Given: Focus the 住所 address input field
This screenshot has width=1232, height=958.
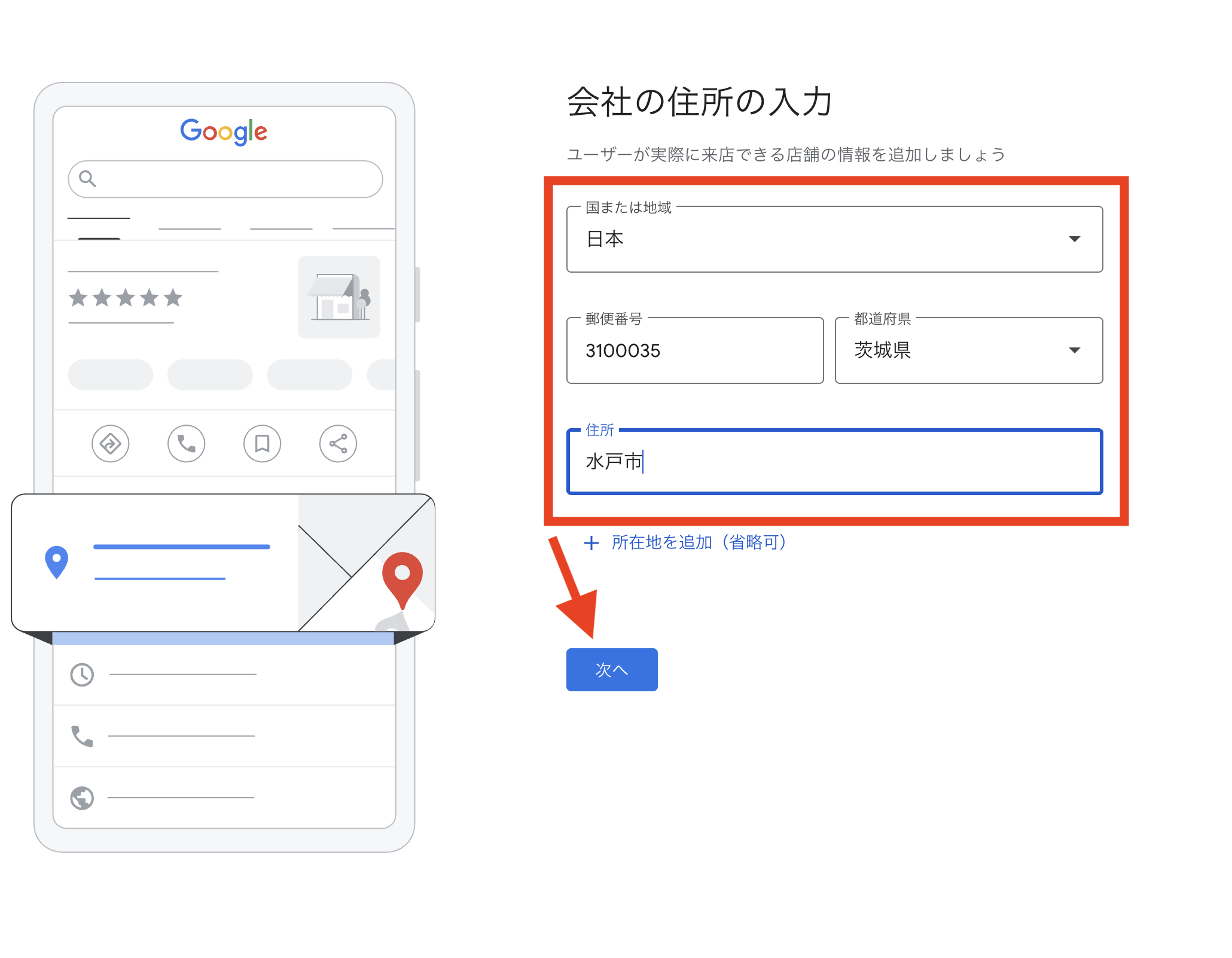Looking at the screenshot, I should tap(834, 462).
